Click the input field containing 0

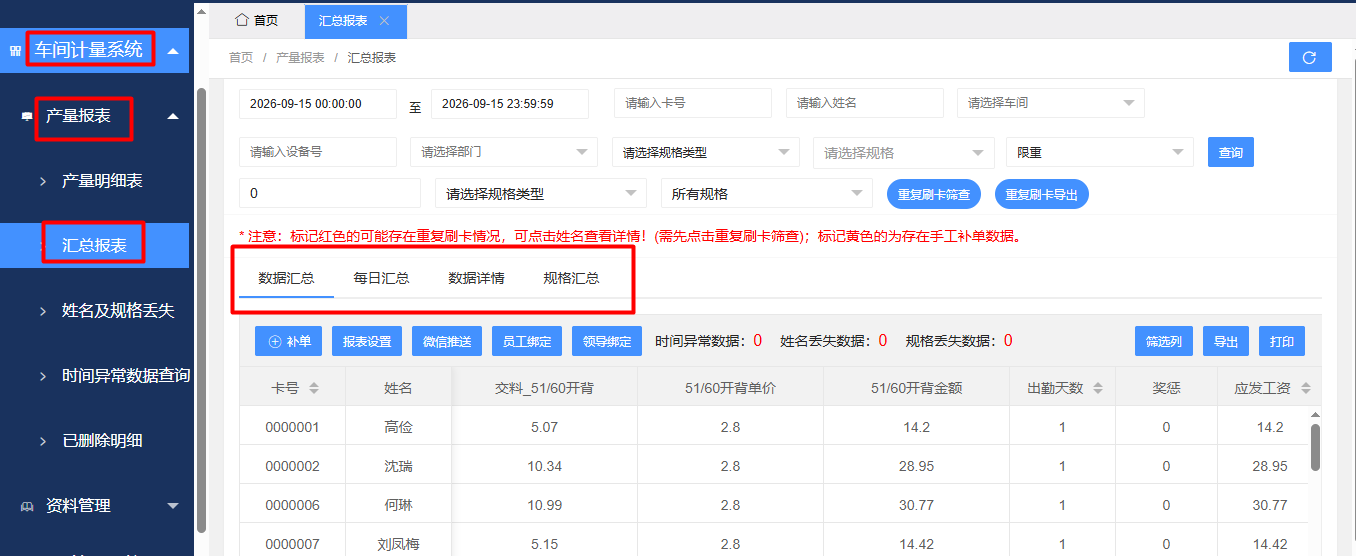(330, 193)
